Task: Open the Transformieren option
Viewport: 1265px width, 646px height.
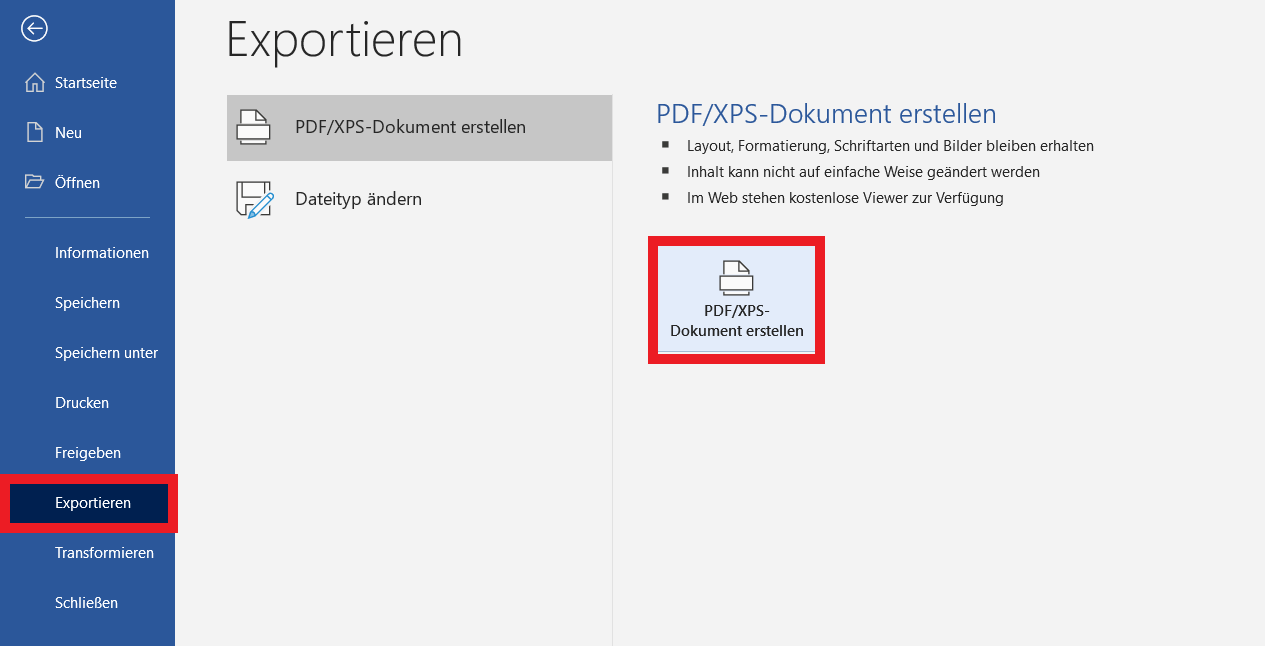Action: pos(104,553)
